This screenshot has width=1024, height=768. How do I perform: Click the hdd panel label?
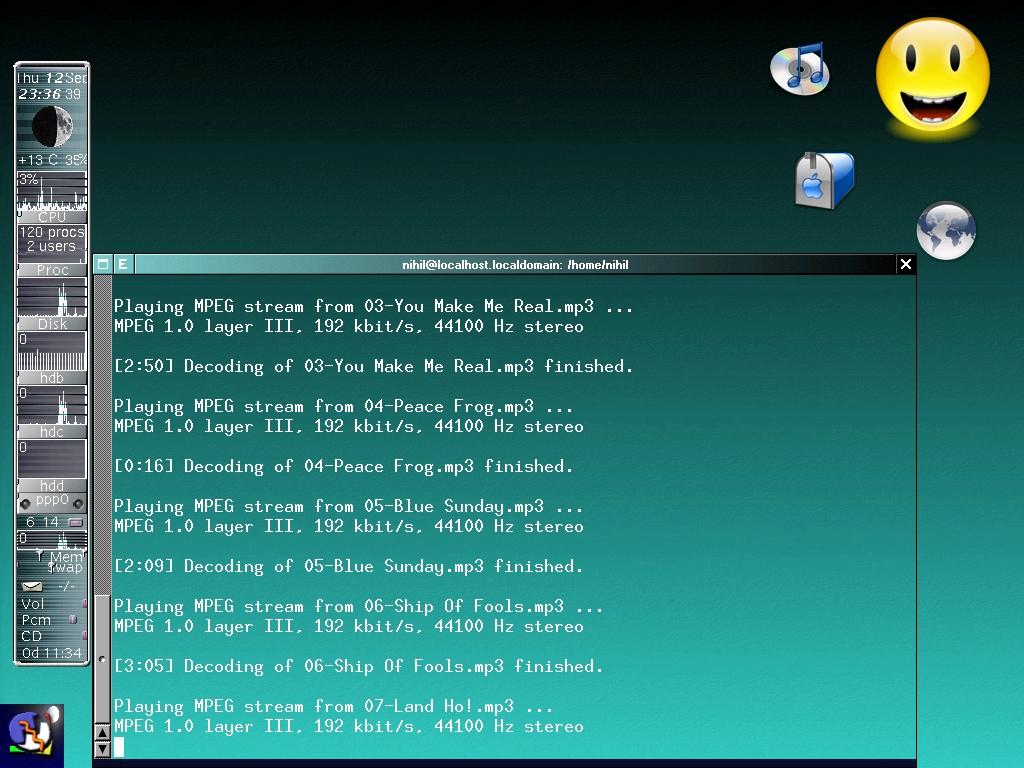(x=52, y=485)
